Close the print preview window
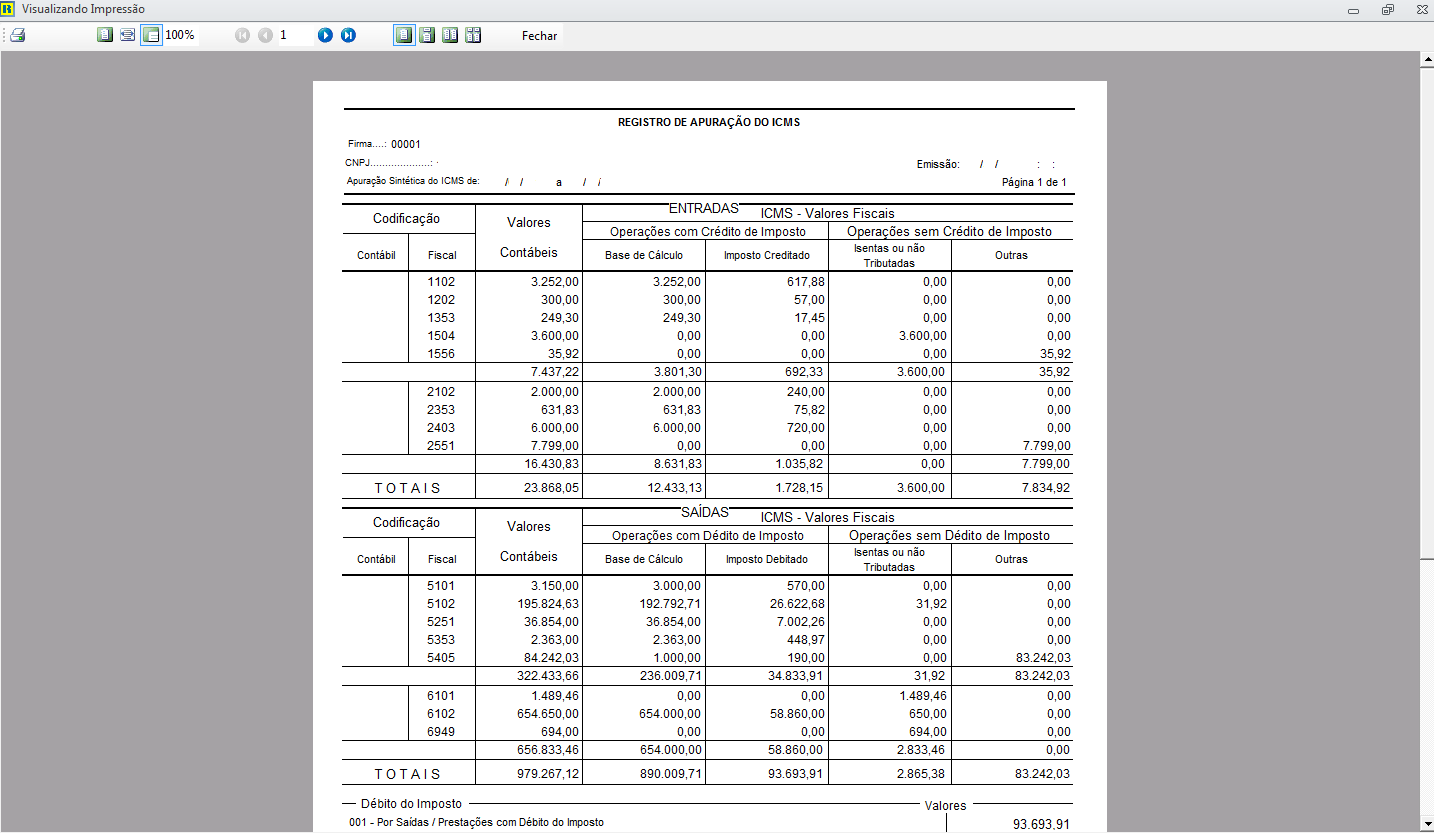Viewport: 1434px width, 833px height. (1420, 10)
